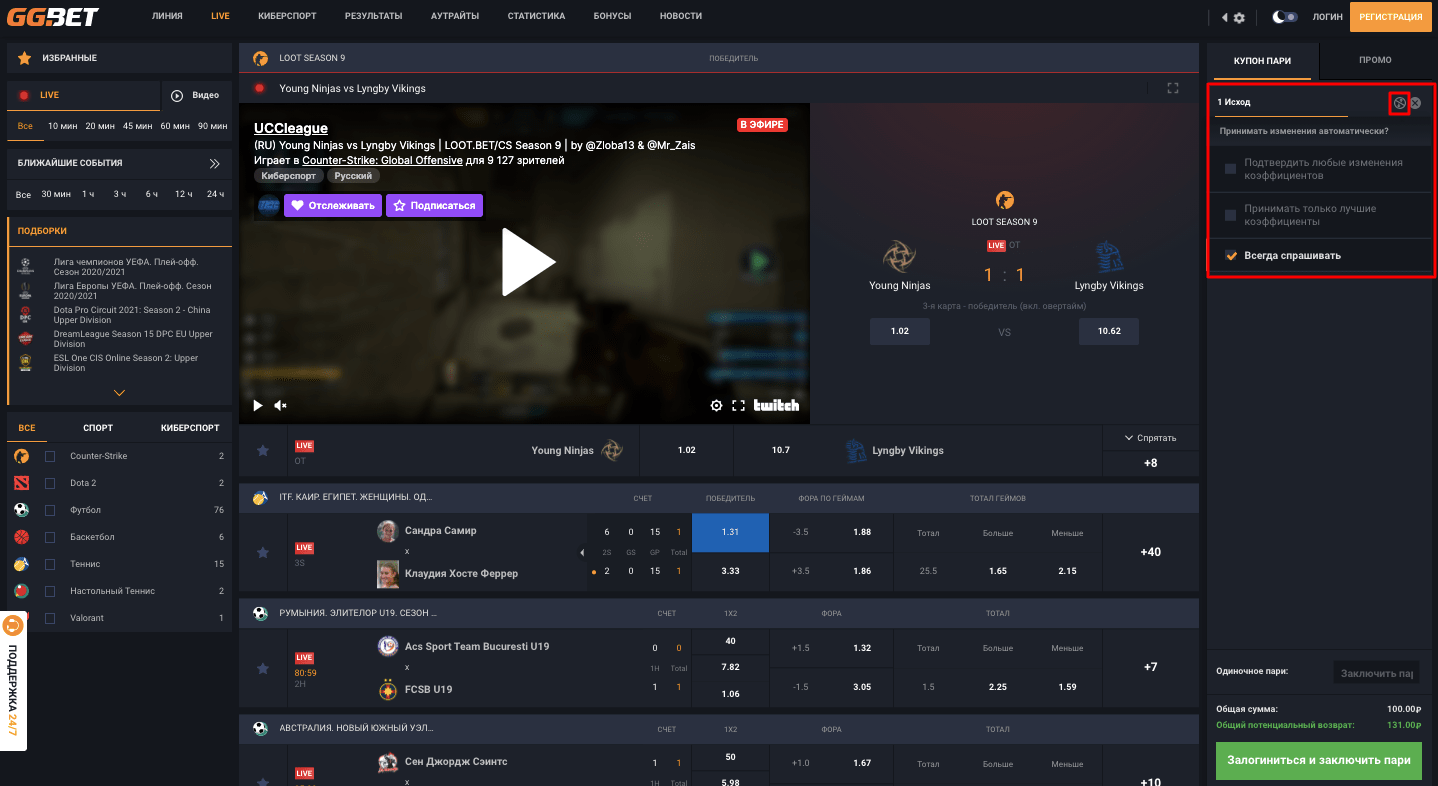Select odds 10.62 for Lyngby Vikings
Viewport: 1438px width, 786px height.
pos(1109,331)
